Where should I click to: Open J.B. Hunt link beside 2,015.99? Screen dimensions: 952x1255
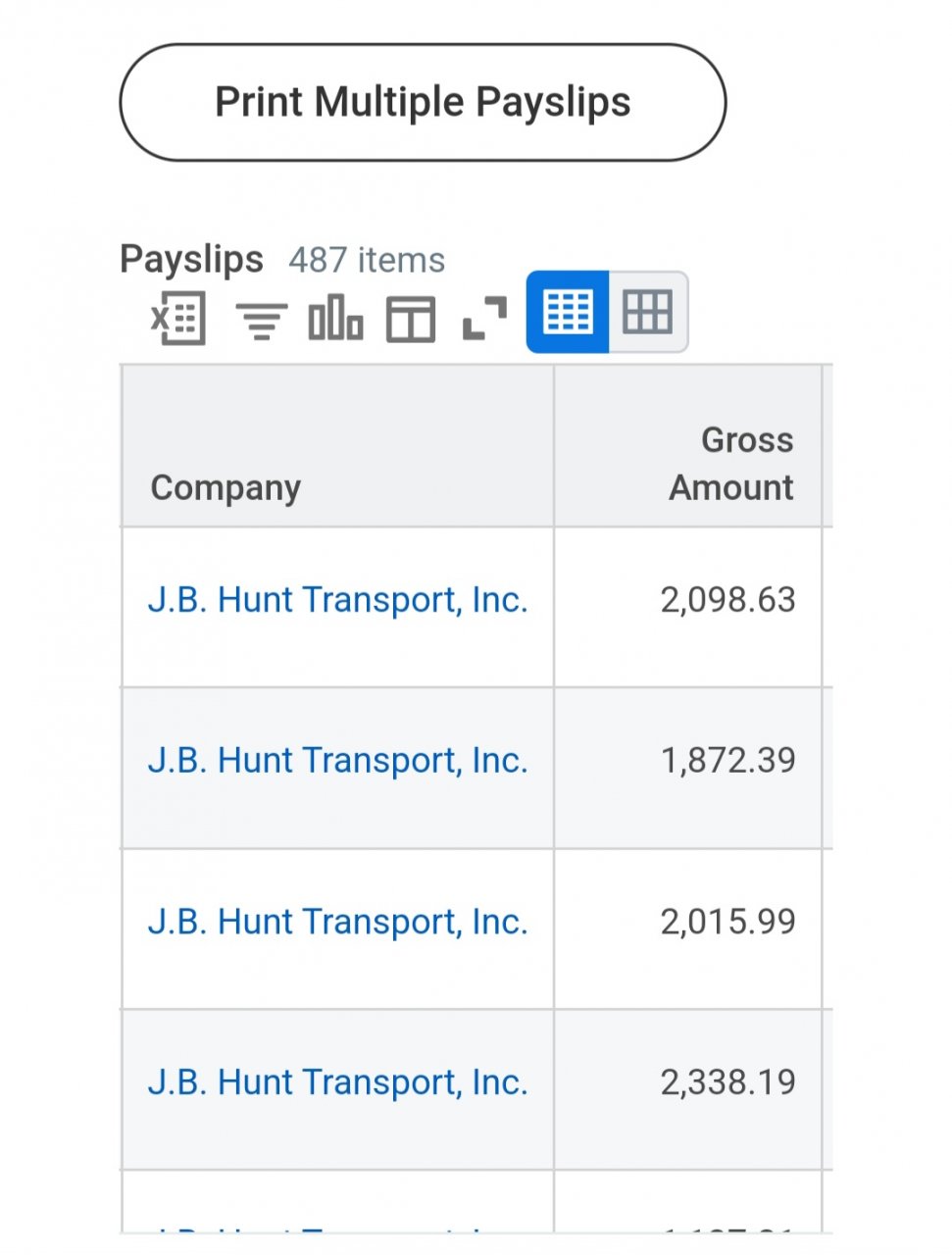tap(337, 922)
